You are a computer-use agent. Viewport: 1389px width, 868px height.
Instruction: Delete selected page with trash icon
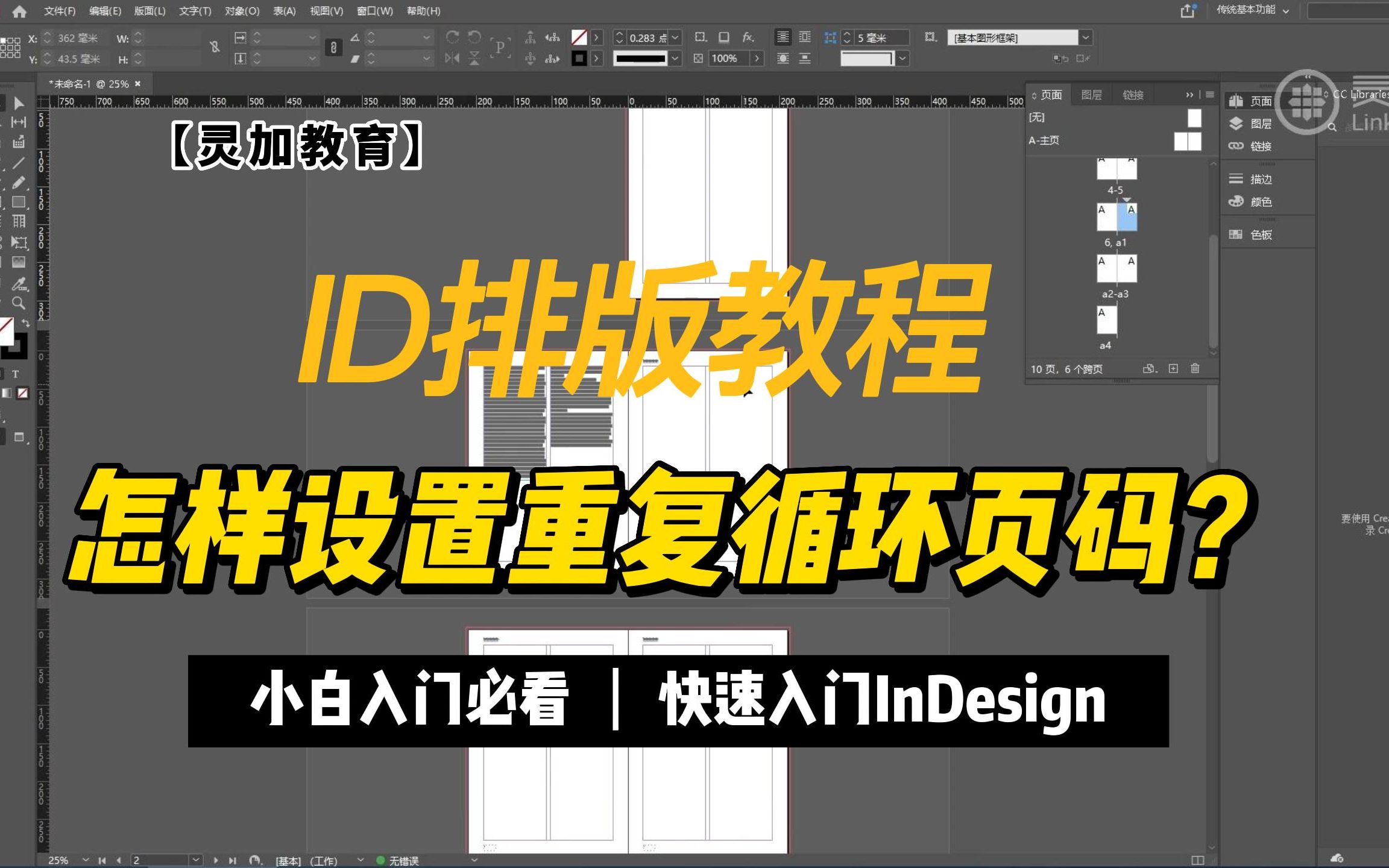(1195, 368)
